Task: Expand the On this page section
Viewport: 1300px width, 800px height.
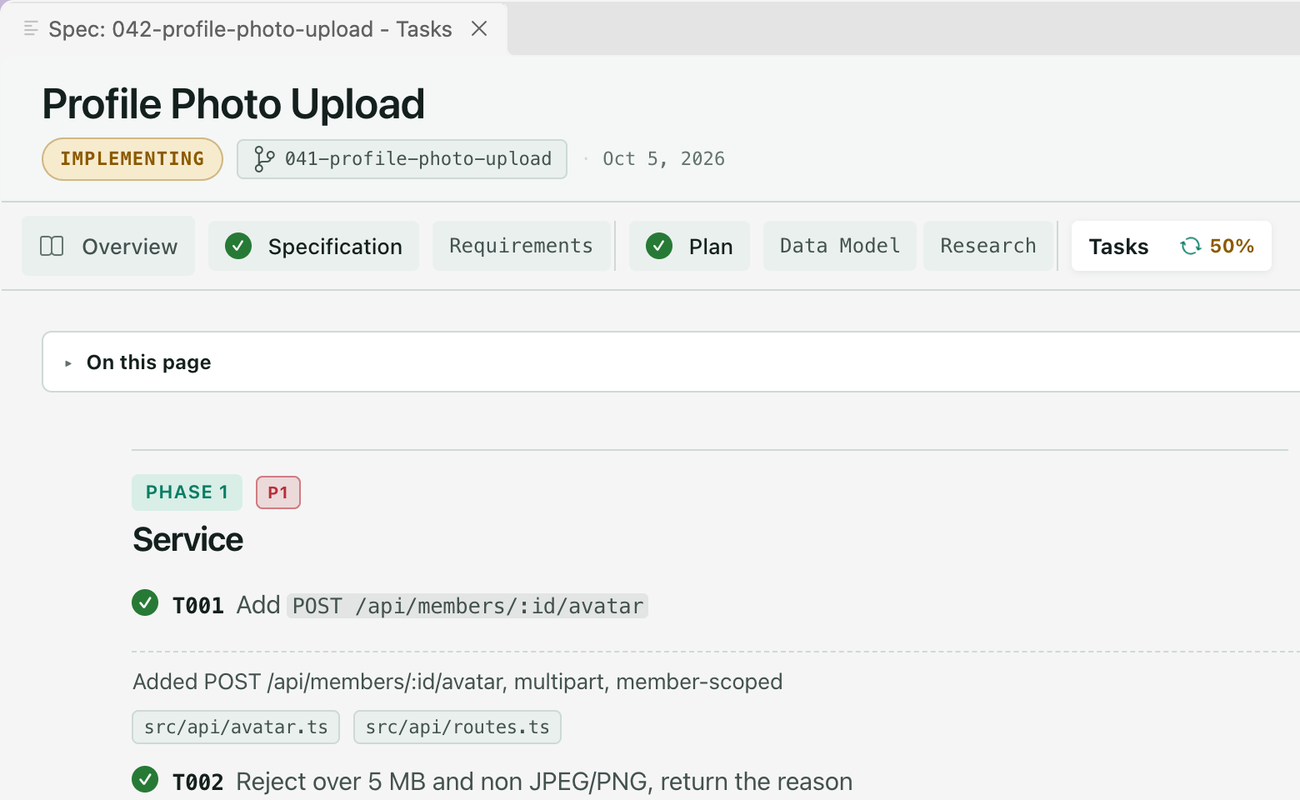Action: 671,362
